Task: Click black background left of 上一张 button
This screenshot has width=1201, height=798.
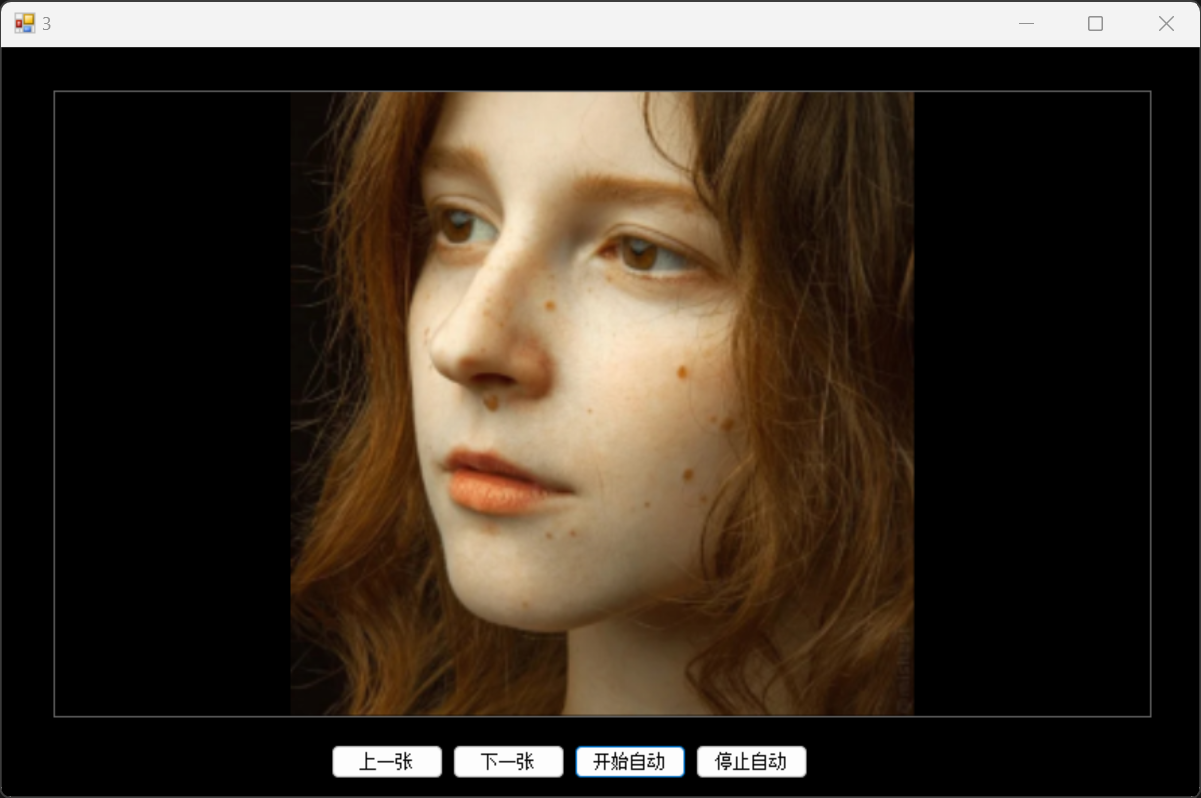Action: (170, 762)
